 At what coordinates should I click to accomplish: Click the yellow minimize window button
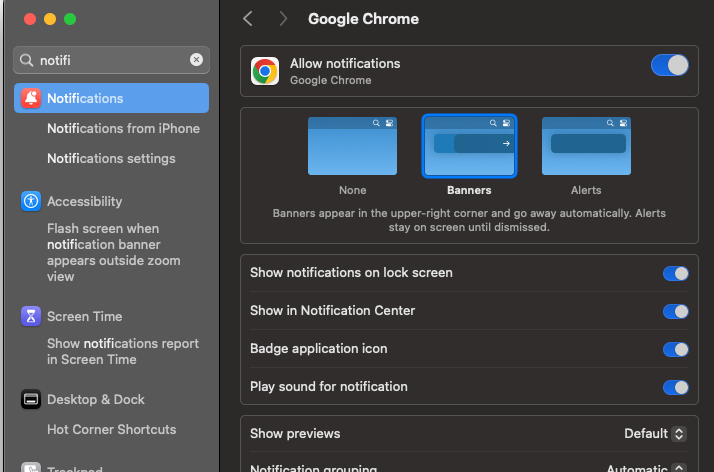(50, 19)
